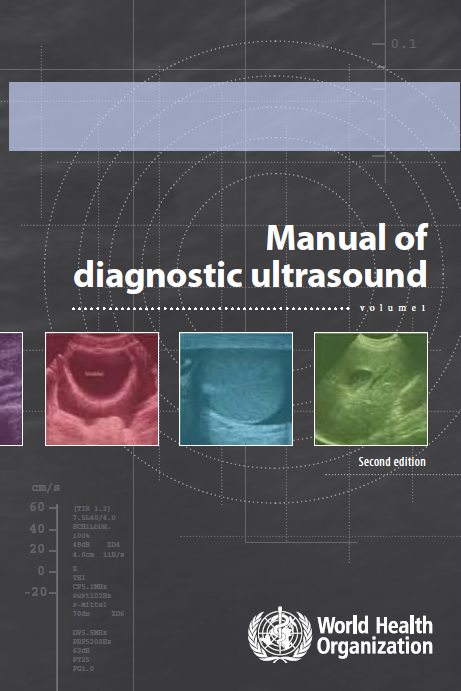This screenshot has width=461, height=691.
Task: Click the title 'Manual of'
Action: (347, 238)
